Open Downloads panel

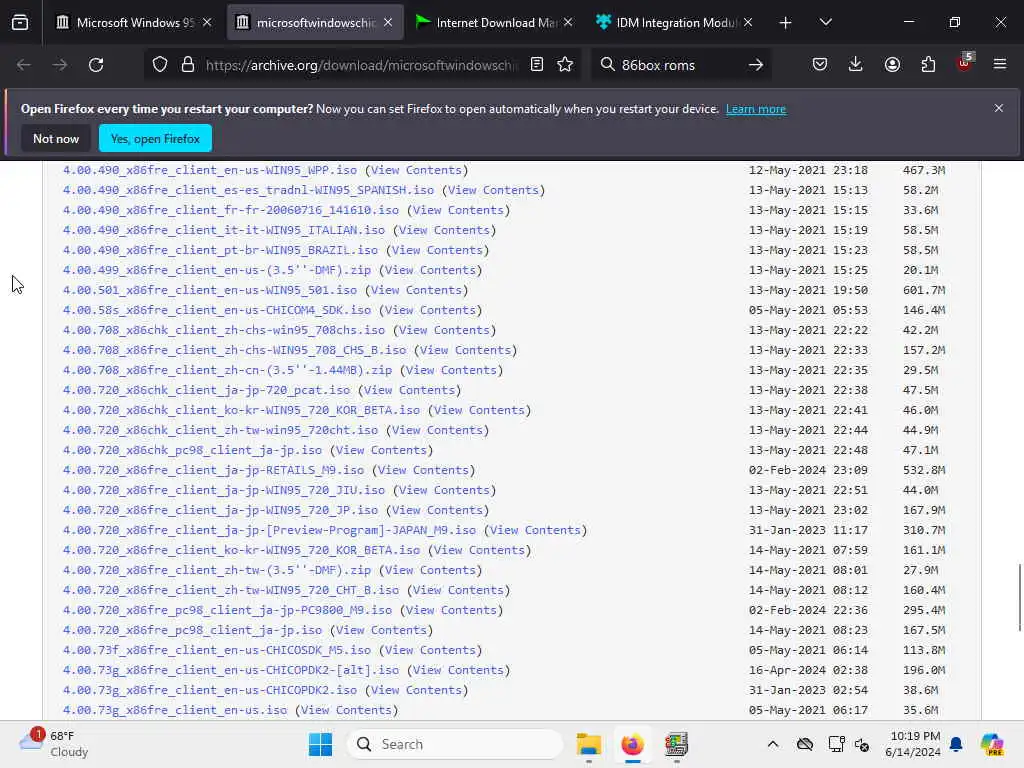856,65
